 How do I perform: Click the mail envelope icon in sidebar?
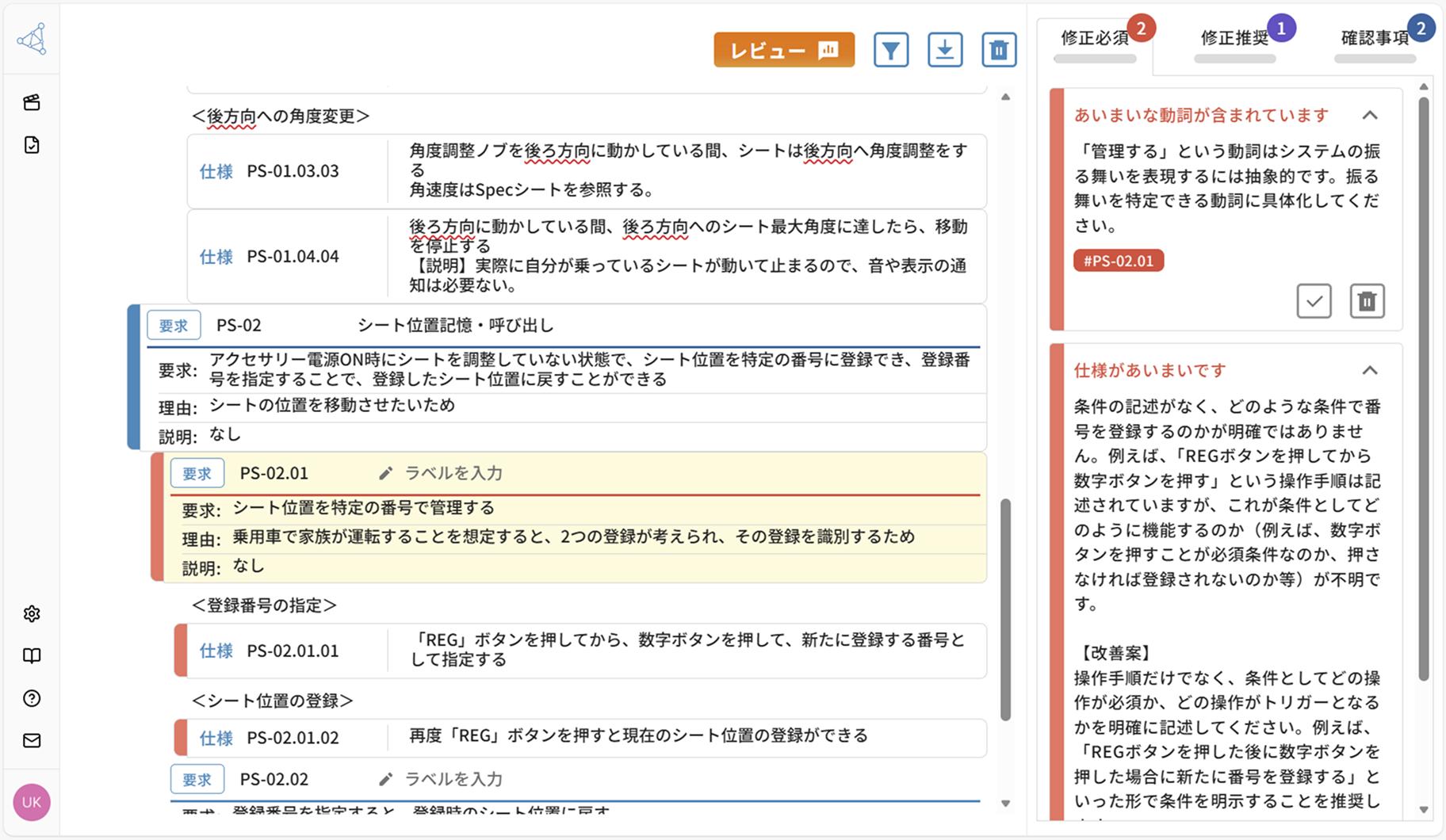coord(31,741)
